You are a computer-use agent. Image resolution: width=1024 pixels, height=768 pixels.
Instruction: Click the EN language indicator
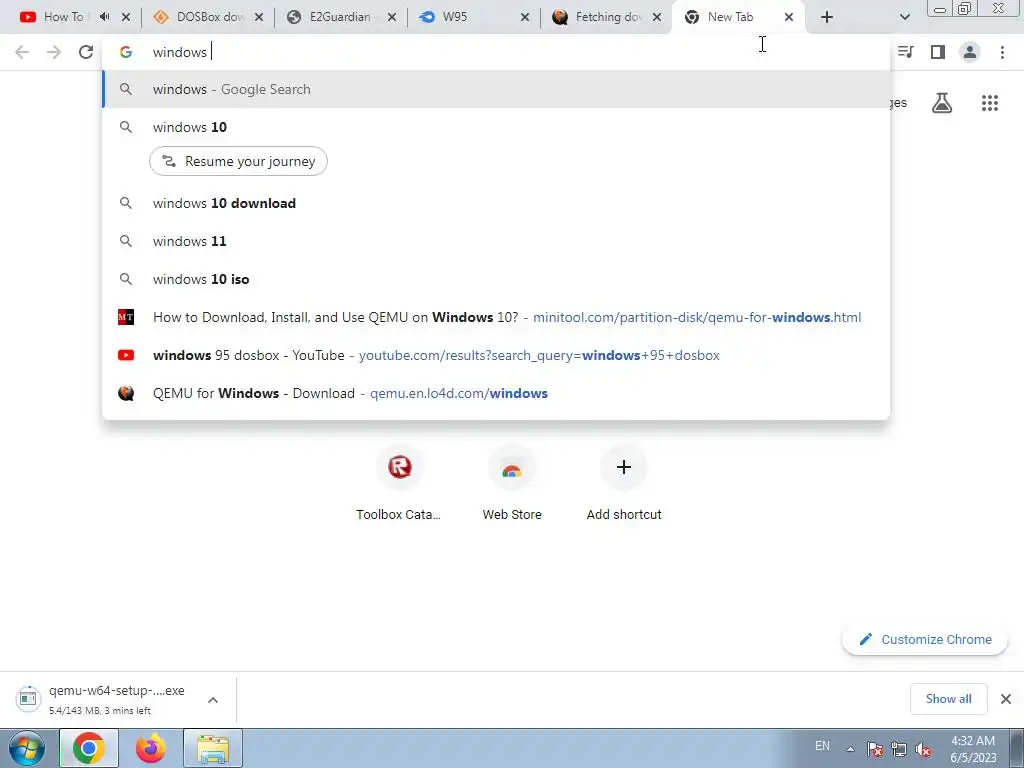(822, 746)
